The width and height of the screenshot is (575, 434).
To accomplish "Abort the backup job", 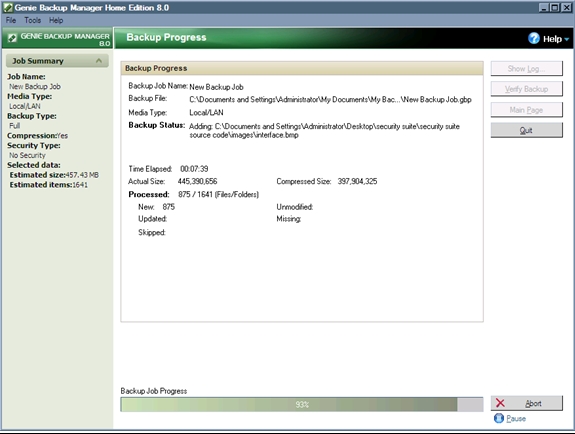I will coord(526,403).
